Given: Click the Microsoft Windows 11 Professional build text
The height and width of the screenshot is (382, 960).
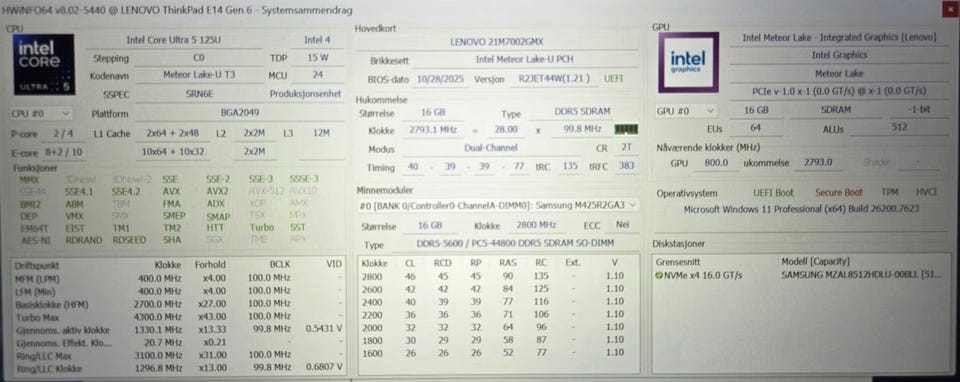Looking at the screenshot, I should [x=801, y=209].
